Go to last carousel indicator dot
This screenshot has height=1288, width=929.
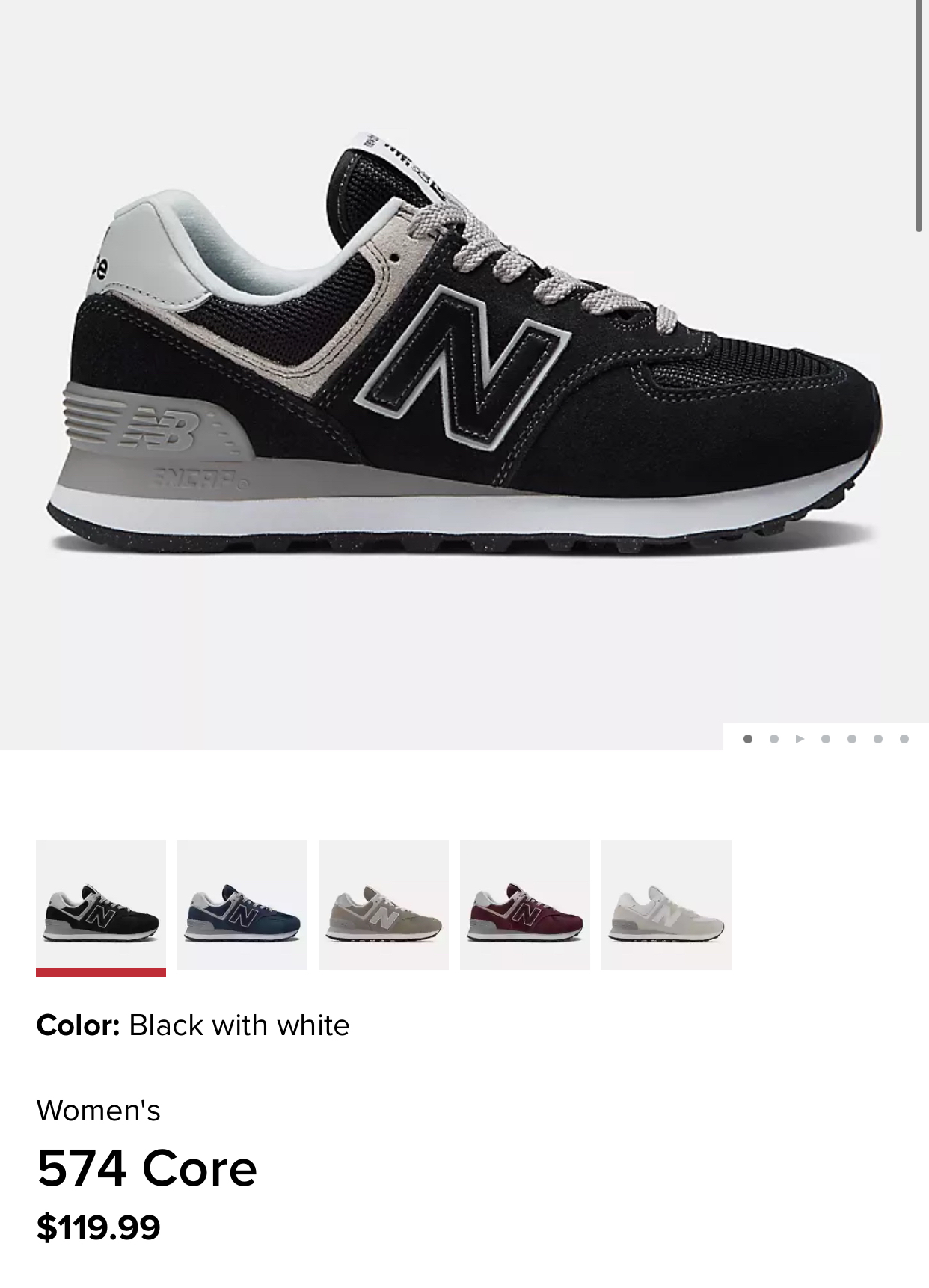(904, 739)
